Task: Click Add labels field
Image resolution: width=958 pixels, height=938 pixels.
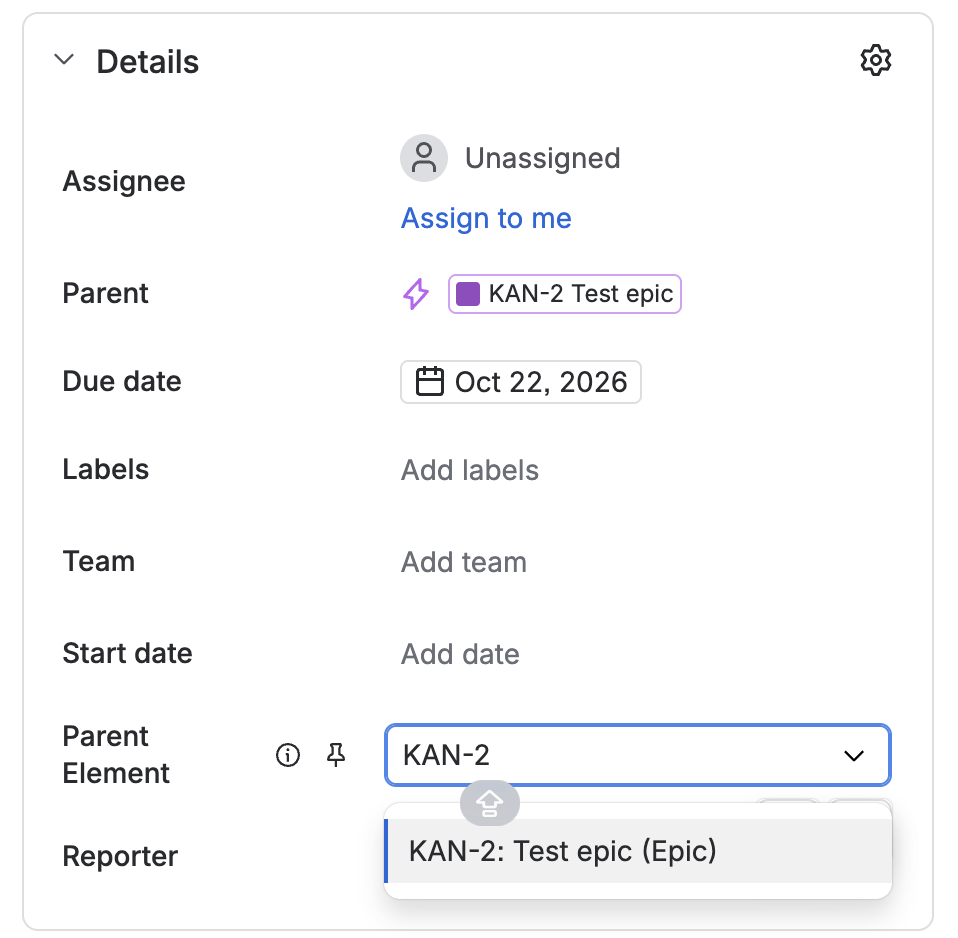Action: point(469,470)
